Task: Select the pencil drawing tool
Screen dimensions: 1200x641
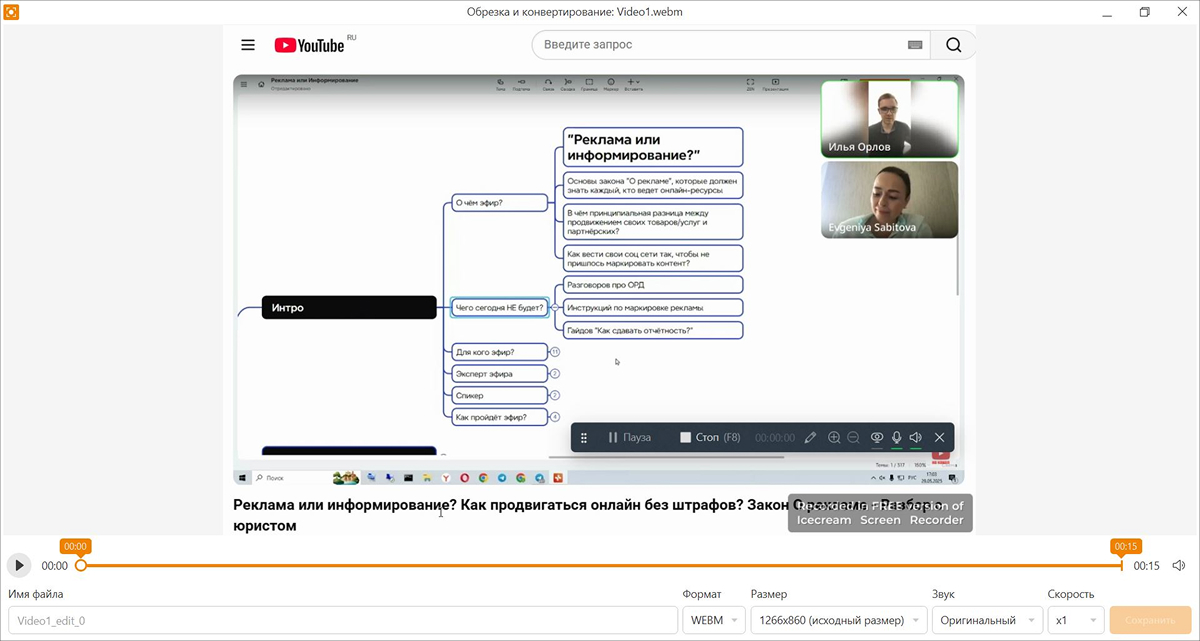Action: 810,438
